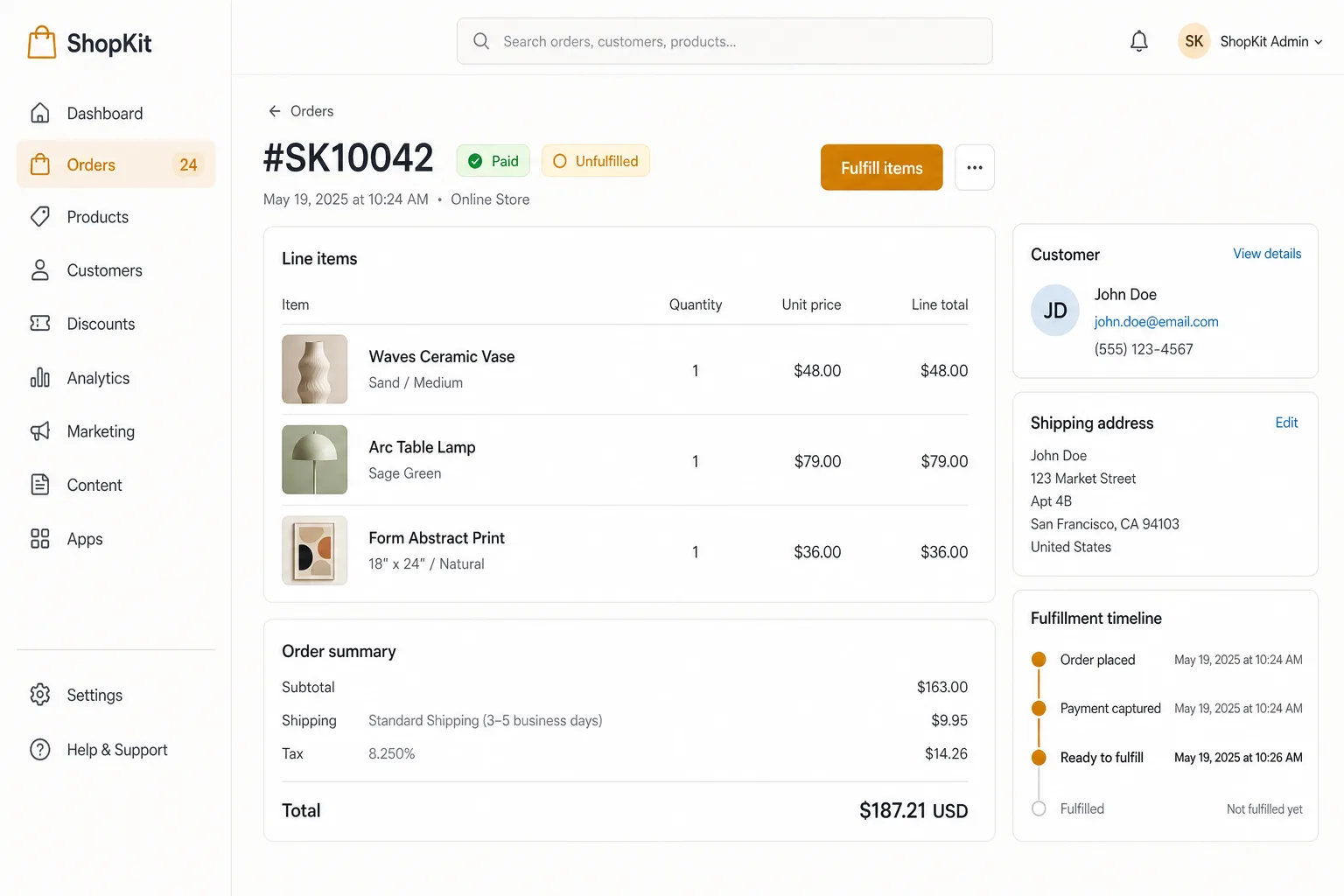Click the Help & Support question icon
Image resolution: width=1344 pixels, height=896 pixels.
pos(40,750)
